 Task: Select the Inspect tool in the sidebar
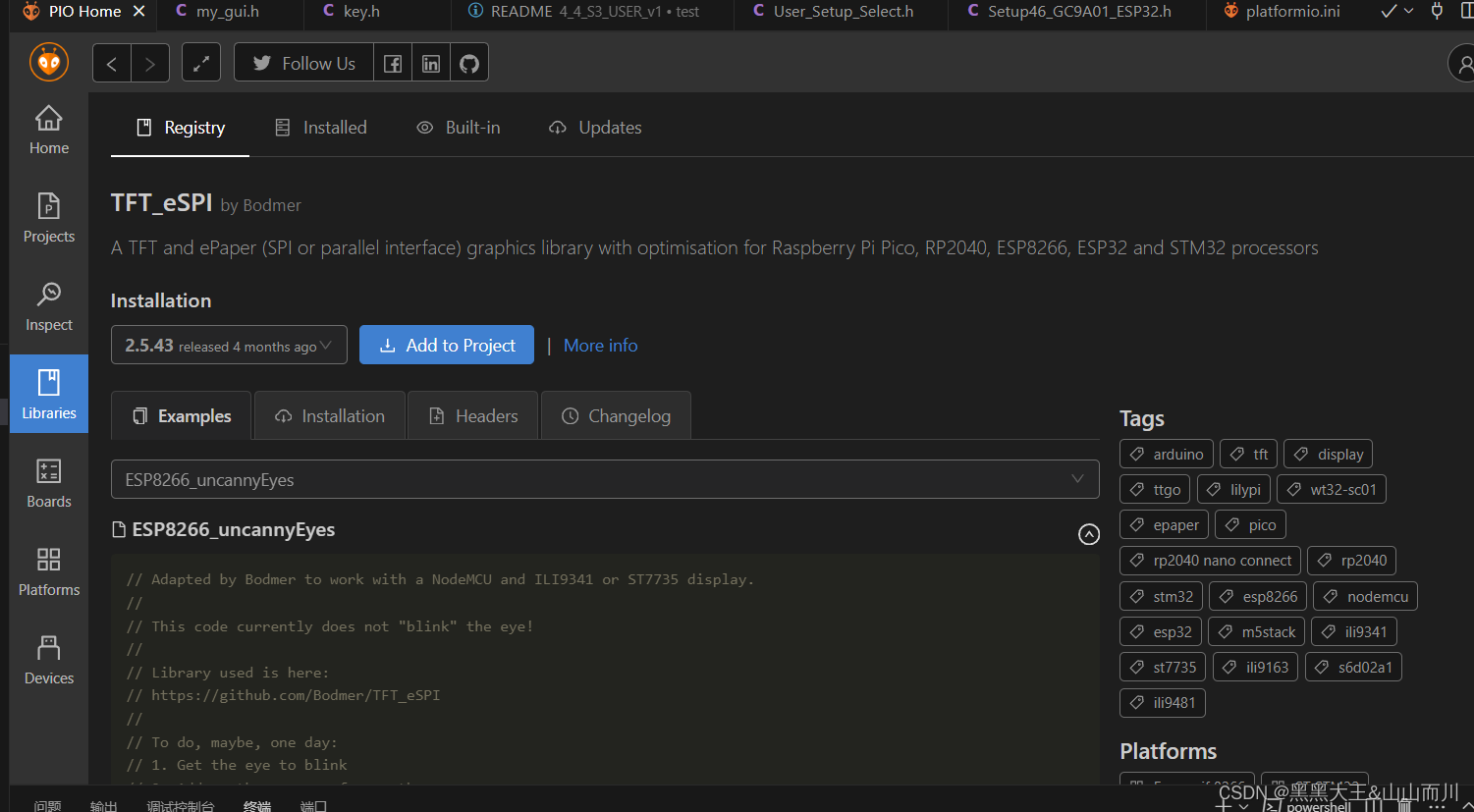coord(48,306)
